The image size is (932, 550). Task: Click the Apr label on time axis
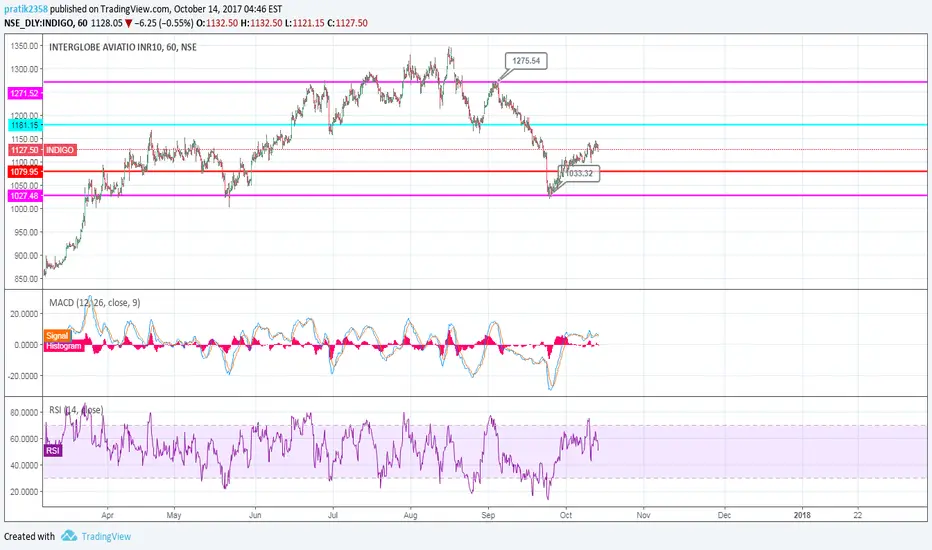tap(108, 515)
